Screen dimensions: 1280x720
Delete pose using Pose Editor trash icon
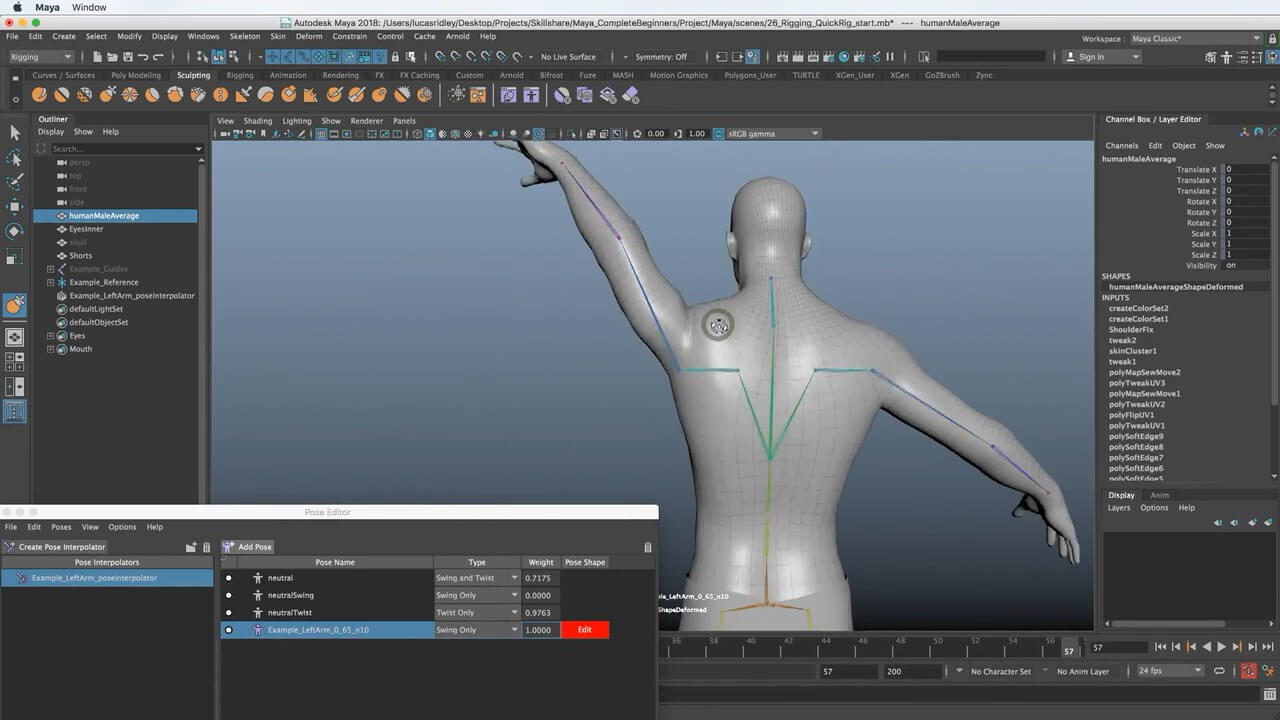pos(647,547)
